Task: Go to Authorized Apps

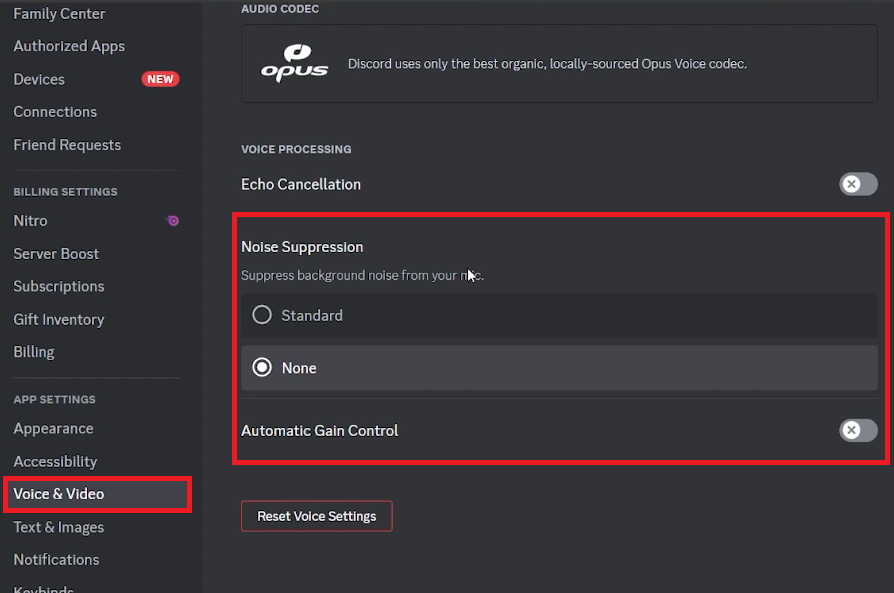Action: tap(69, 46)
